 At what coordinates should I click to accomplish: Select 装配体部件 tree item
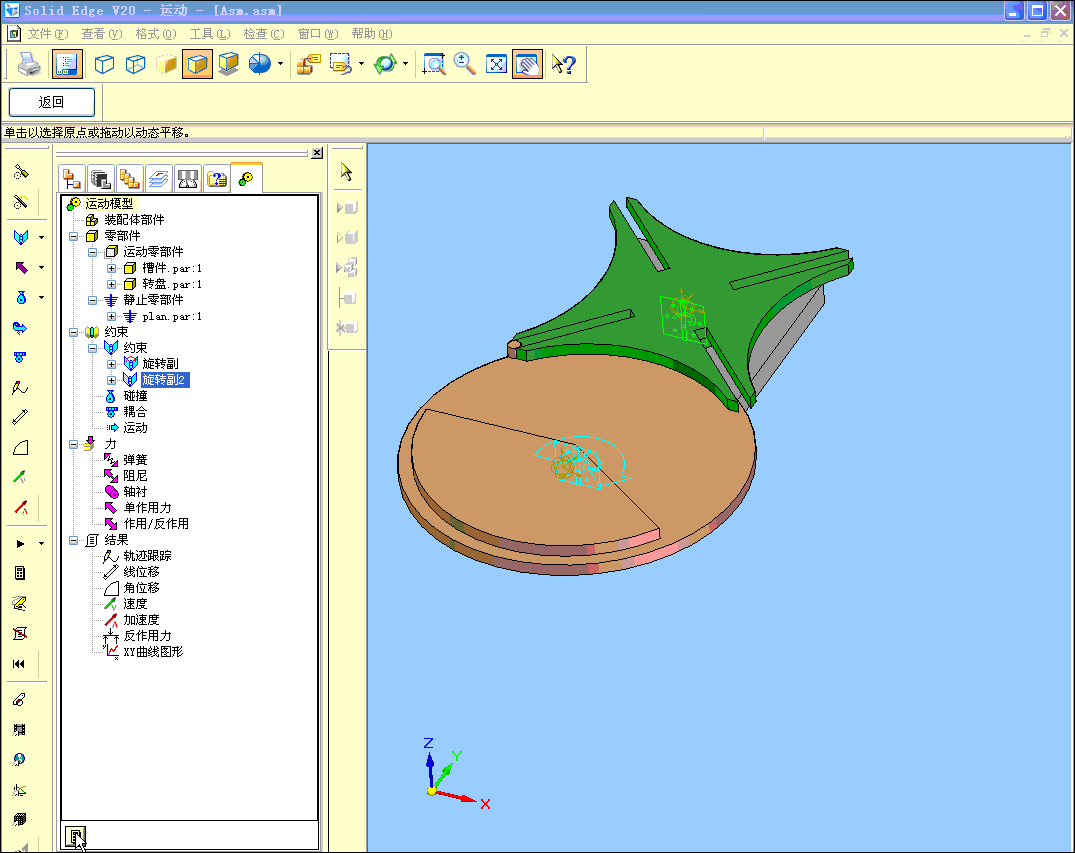pyautogui.click(x=134, y=219)
